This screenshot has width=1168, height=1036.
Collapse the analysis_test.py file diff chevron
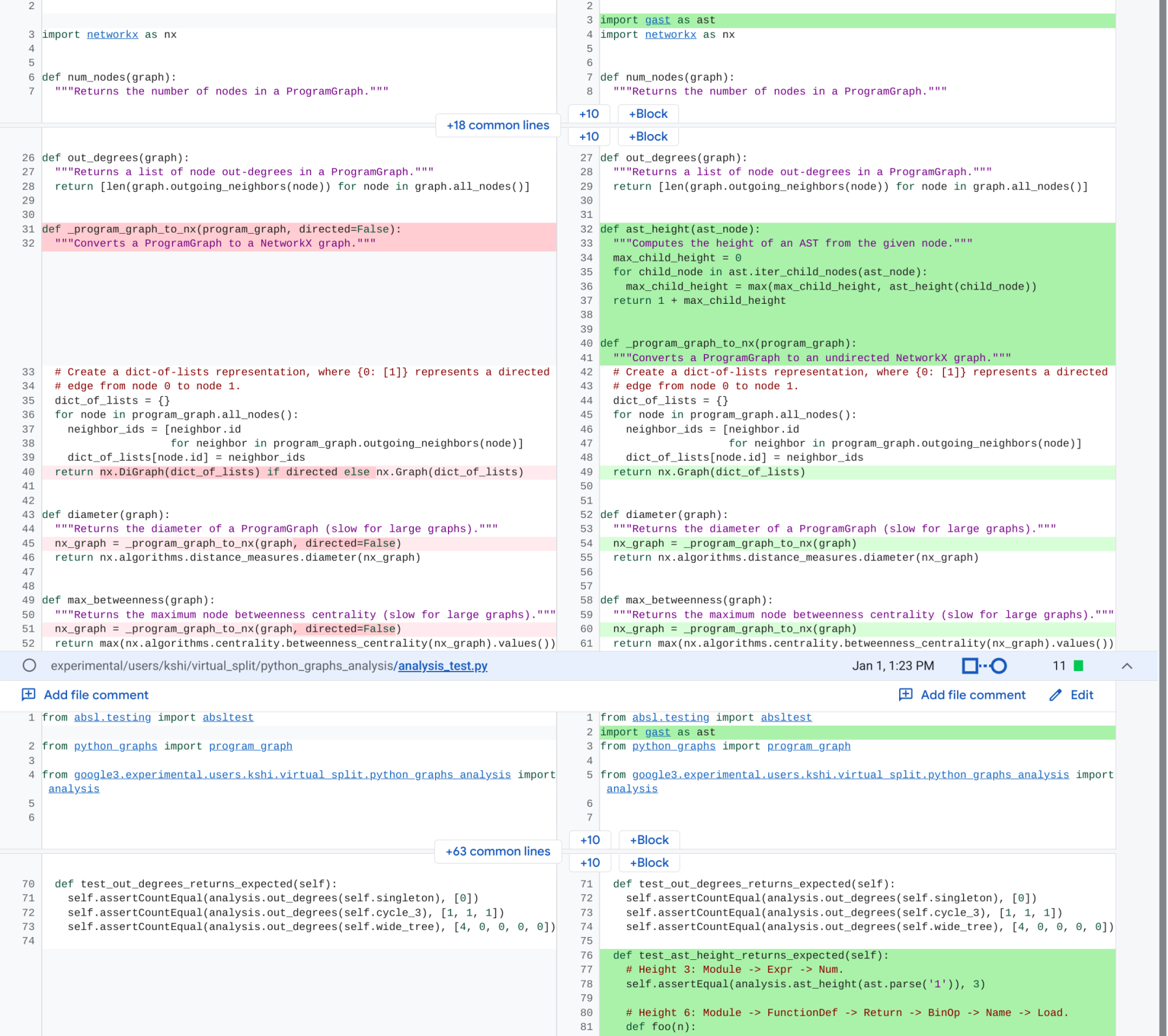pyautogui.click(x=1127, y=666)
